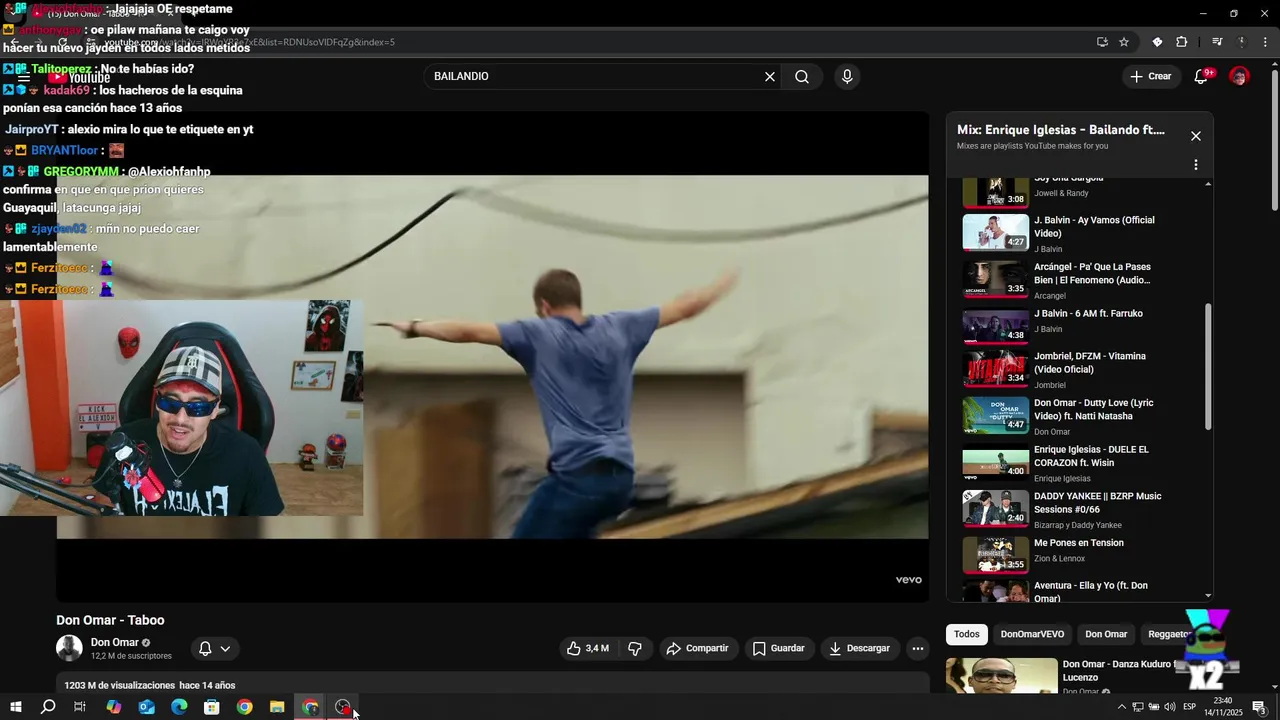Open Microsoft Store from the taskbar
1280x720 pixels.
[x=212, y=707]
